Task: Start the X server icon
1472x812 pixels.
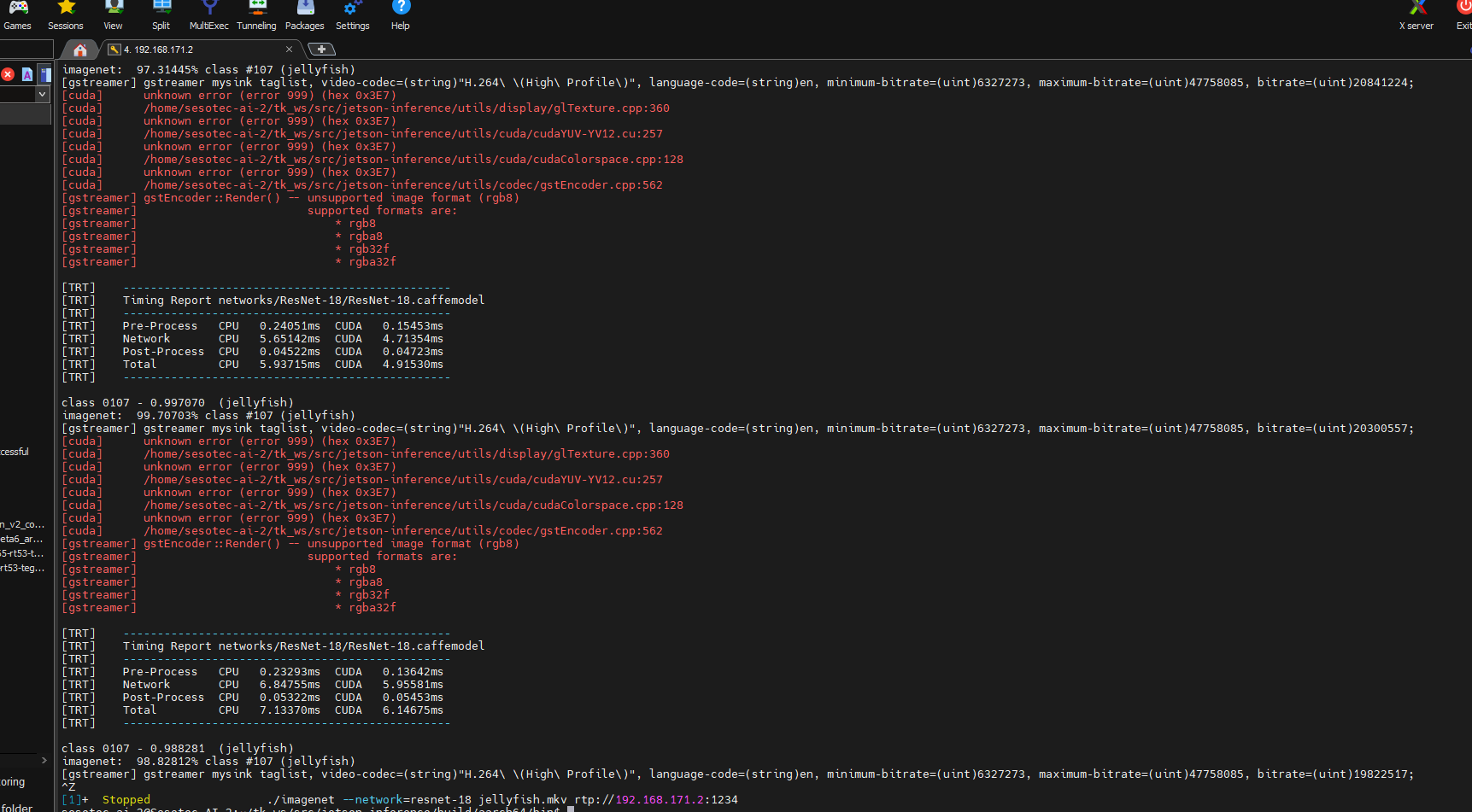Action: pyautogui.click(x=1416, y=15)
